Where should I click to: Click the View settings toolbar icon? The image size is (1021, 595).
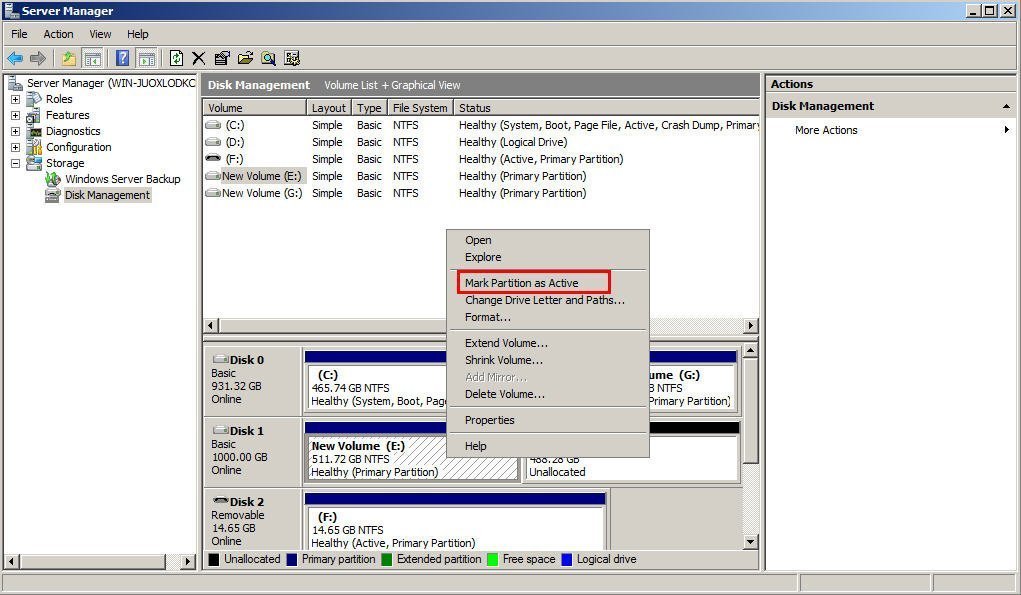(292, 59)
